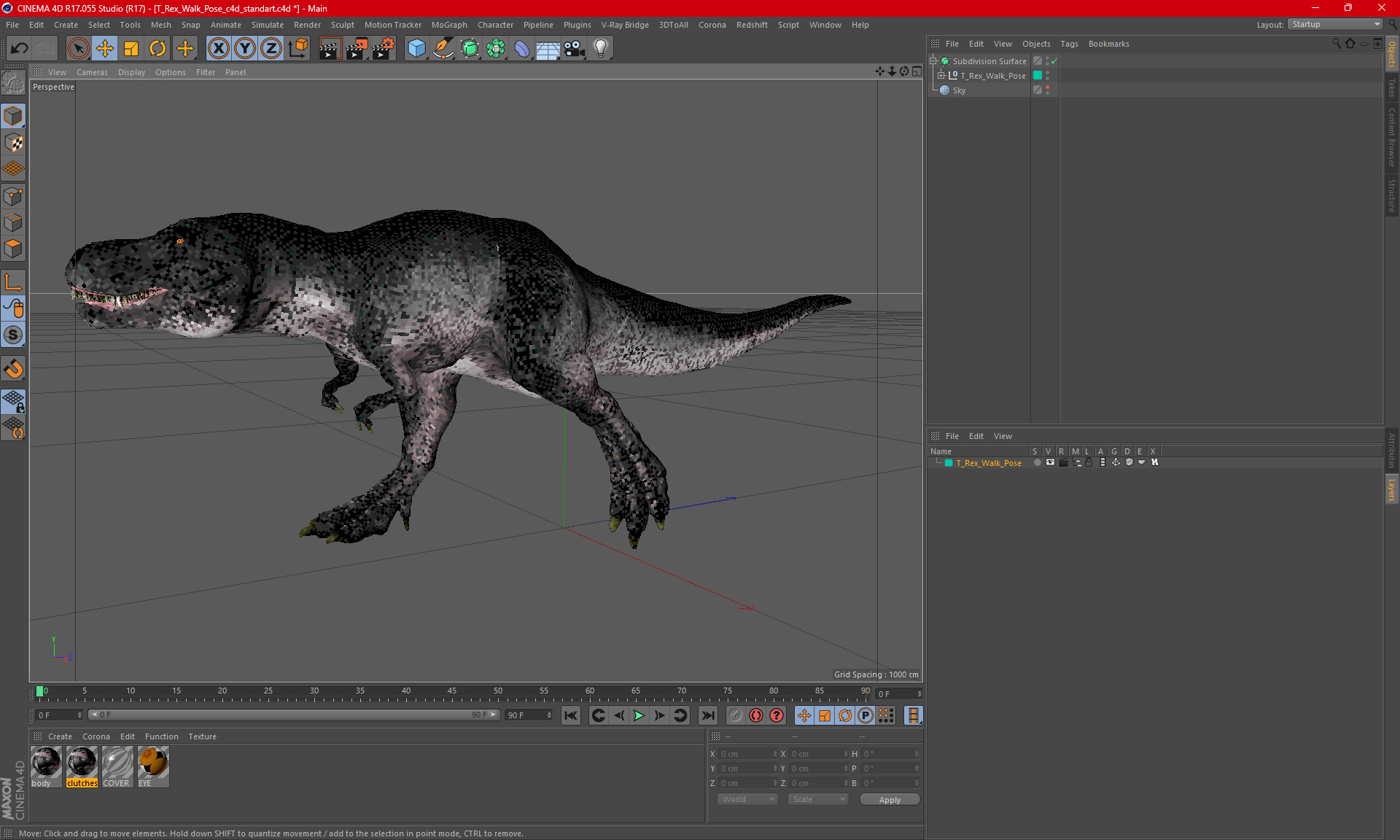
Task: Step to next frame
Action: (659, 715)
